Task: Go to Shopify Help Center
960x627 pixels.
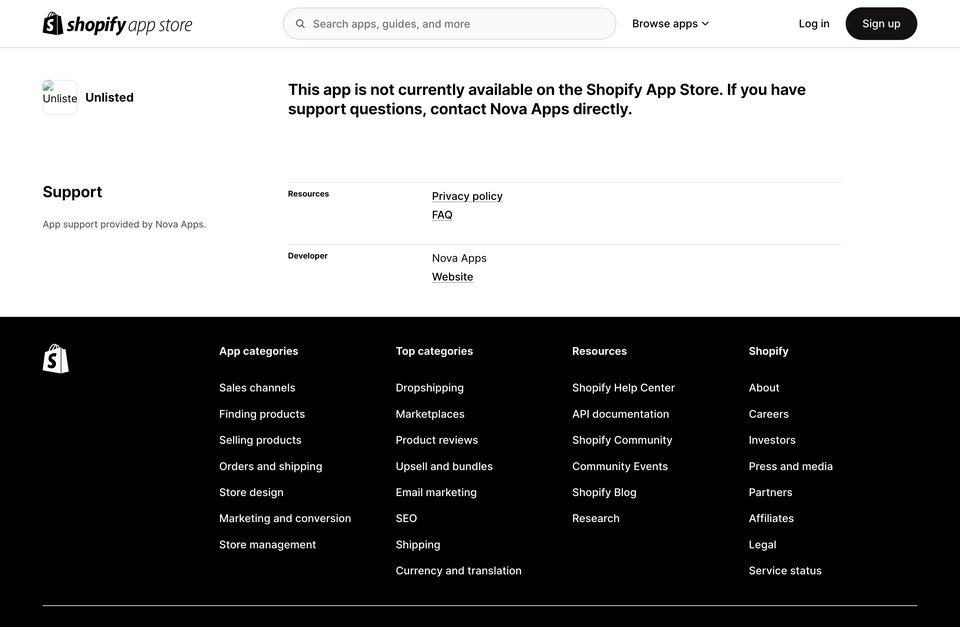Action: tap(623, 388)
